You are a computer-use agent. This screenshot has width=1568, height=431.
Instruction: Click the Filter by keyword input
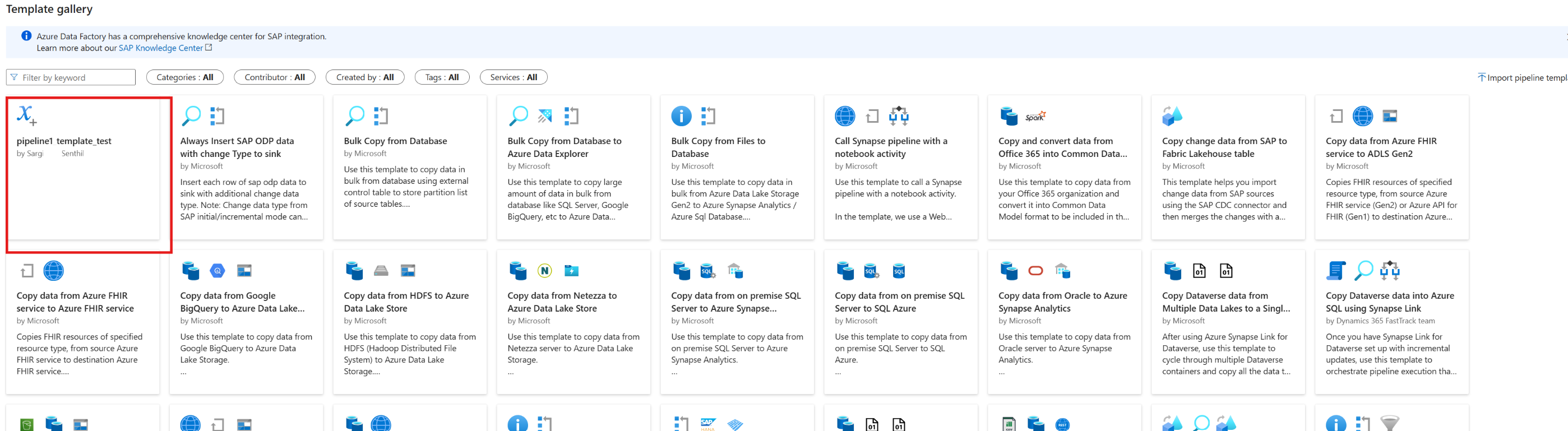(71, 77)
